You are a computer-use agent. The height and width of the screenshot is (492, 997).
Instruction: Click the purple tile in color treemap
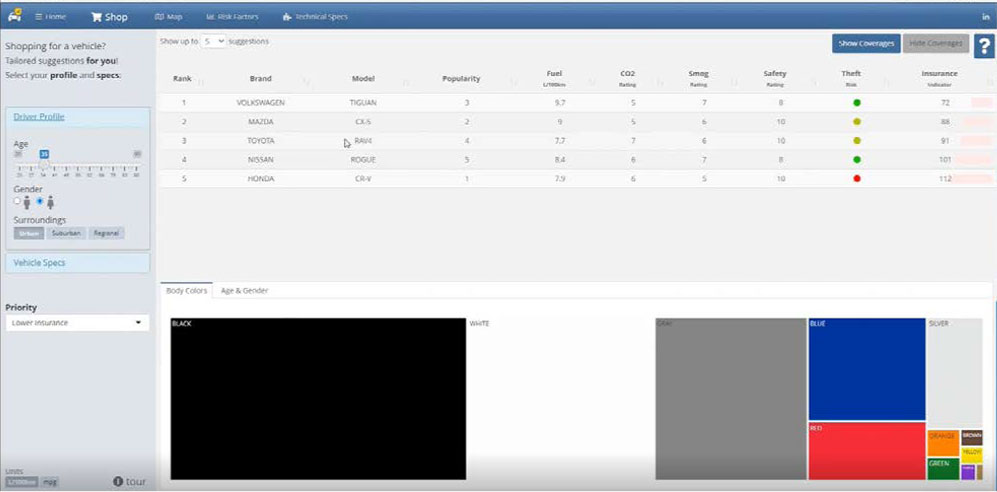968,472
